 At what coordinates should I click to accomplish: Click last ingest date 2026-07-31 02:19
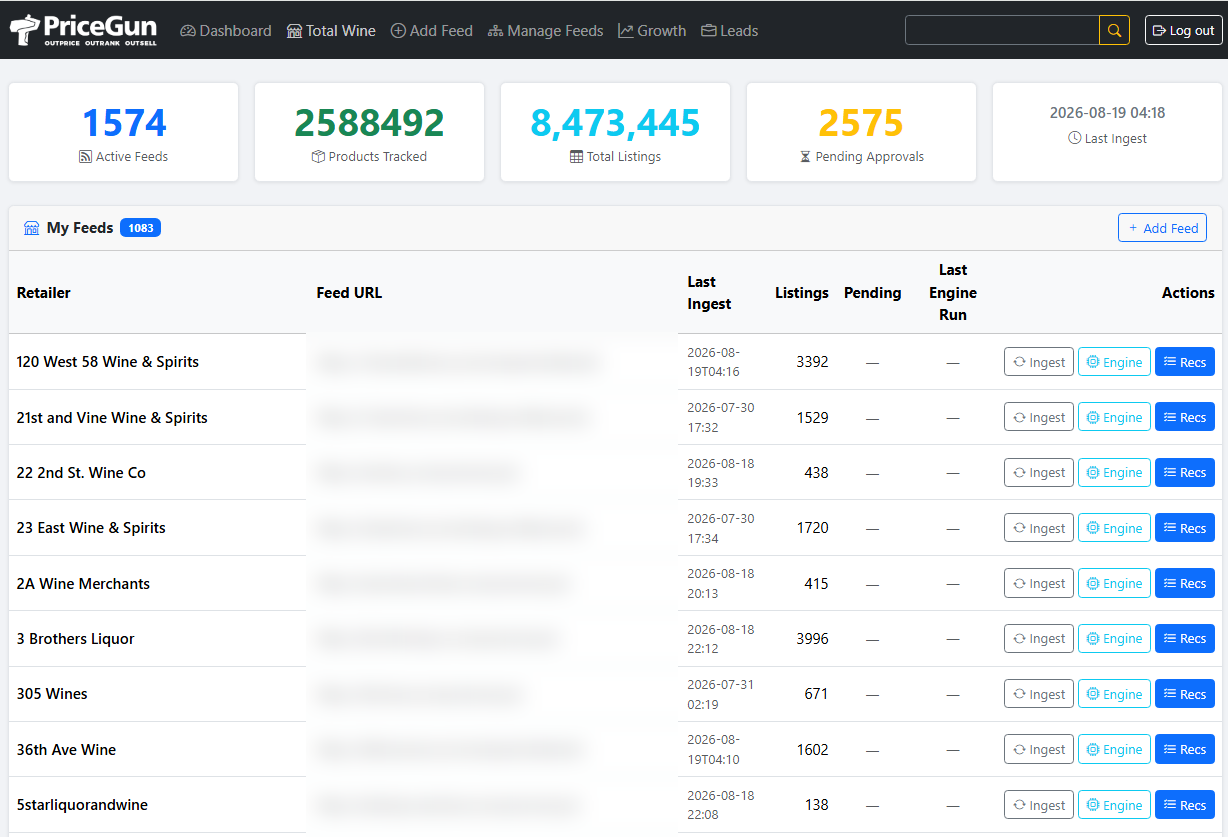click(x=721, y=694)
